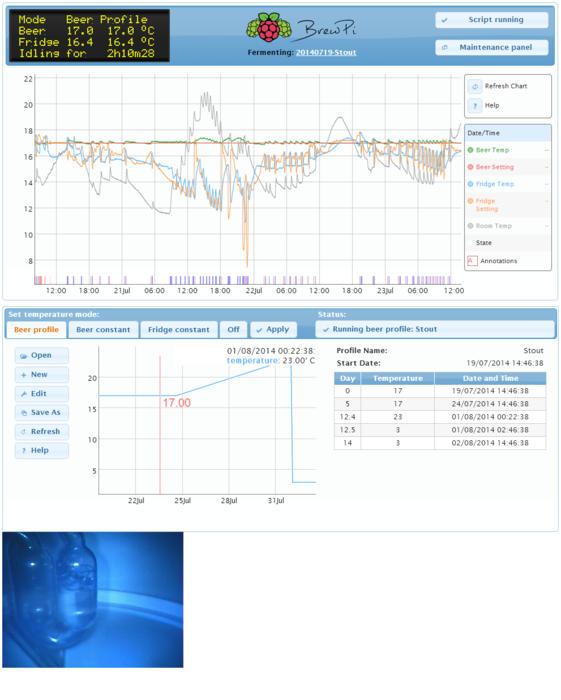Click the start date 19/07/2014 14:46:38 value
Screen dimensions: 561x700
(505, 363)
